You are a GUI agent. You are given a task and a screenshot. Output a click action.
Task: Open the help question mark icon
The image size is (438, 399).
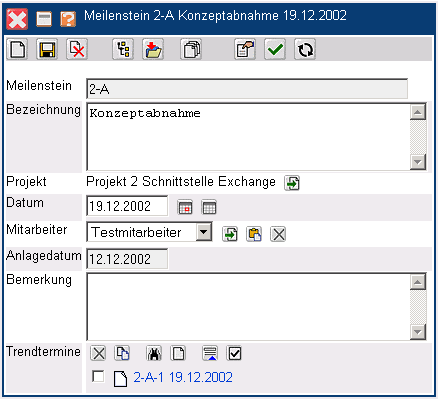[x=68, y=18]
